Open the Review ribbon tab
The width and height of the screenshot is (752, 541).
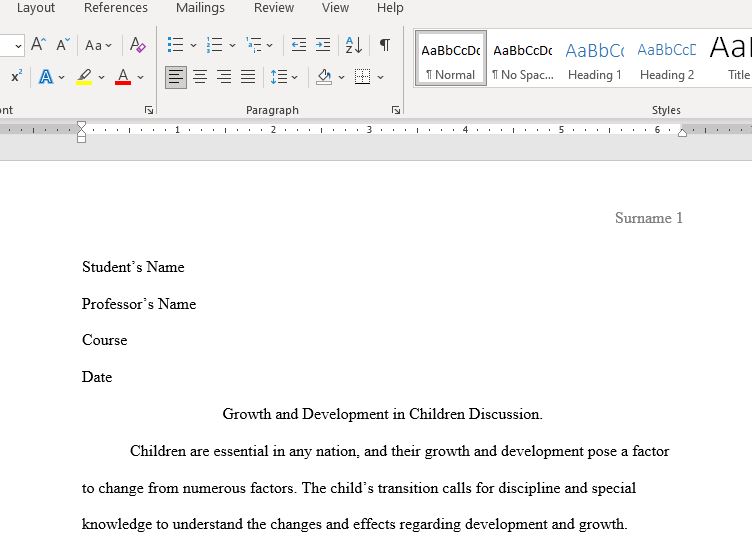(x=274, y=8)
